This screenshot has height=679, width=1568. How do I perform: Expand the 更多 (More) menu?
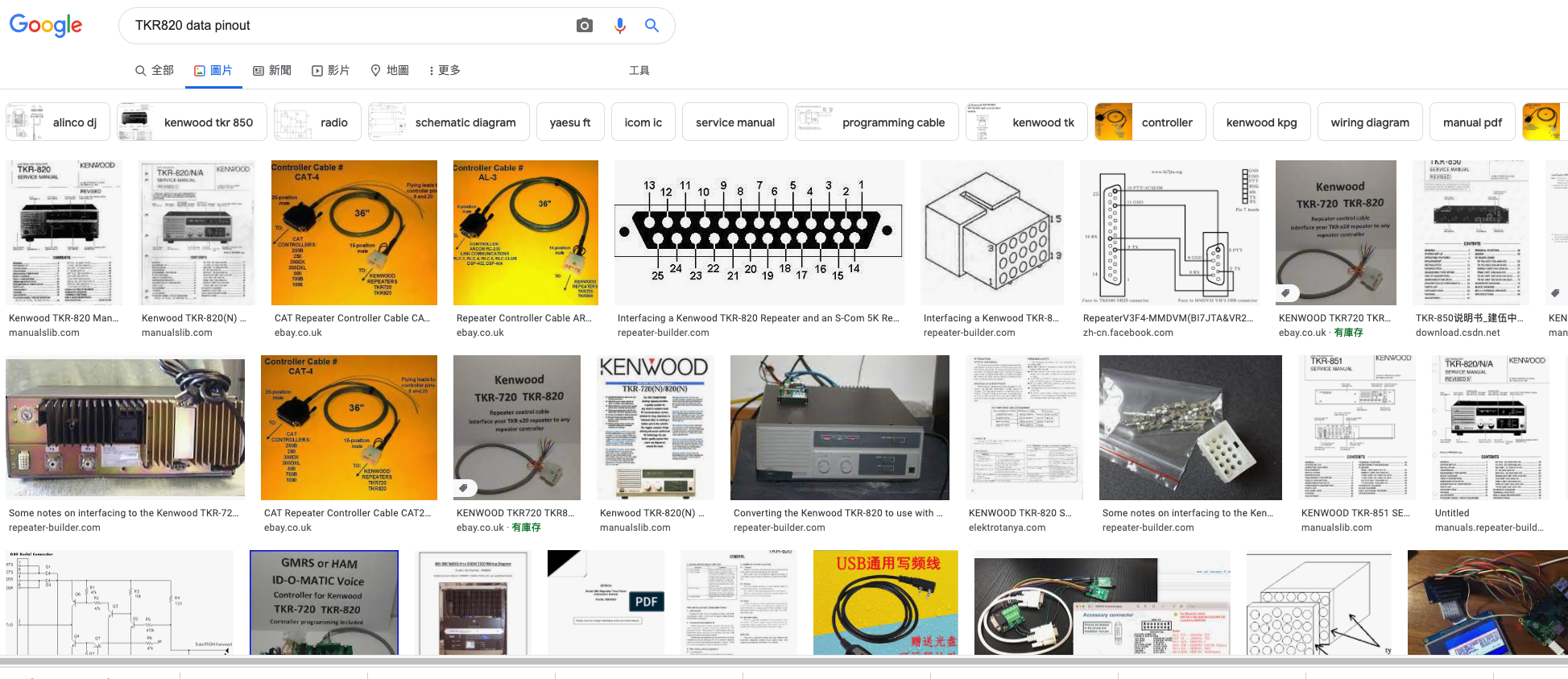(x=445, y=70)
